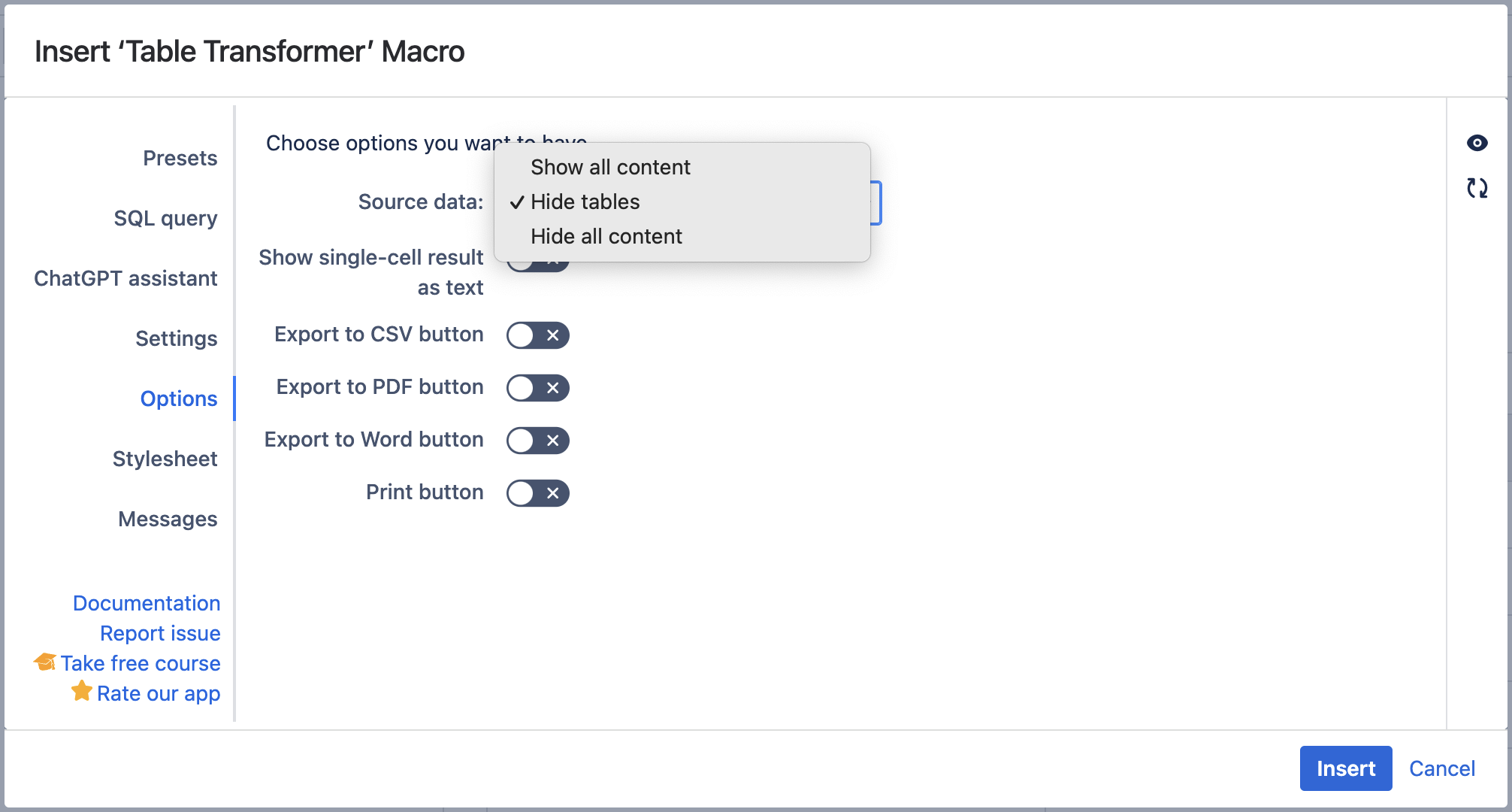Open the Presets tab
1512x812 pixels.
[x=180, y=158]
